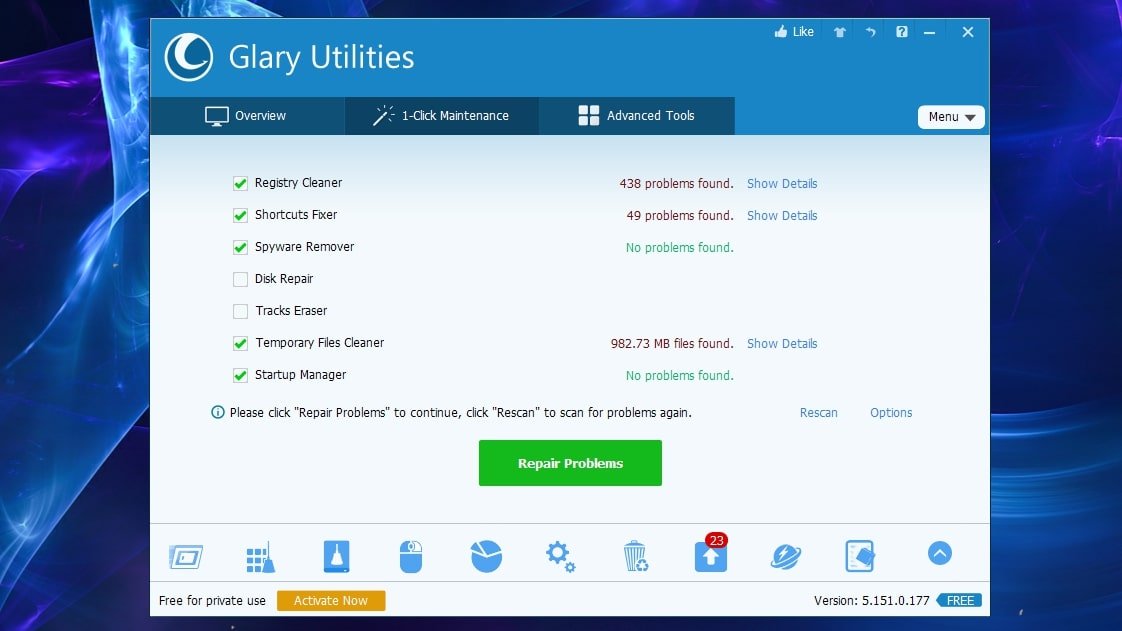This screenshot has height=631, width=1122.
Task: Open the Startup Manager gears icon
Action: pos(560,557)
